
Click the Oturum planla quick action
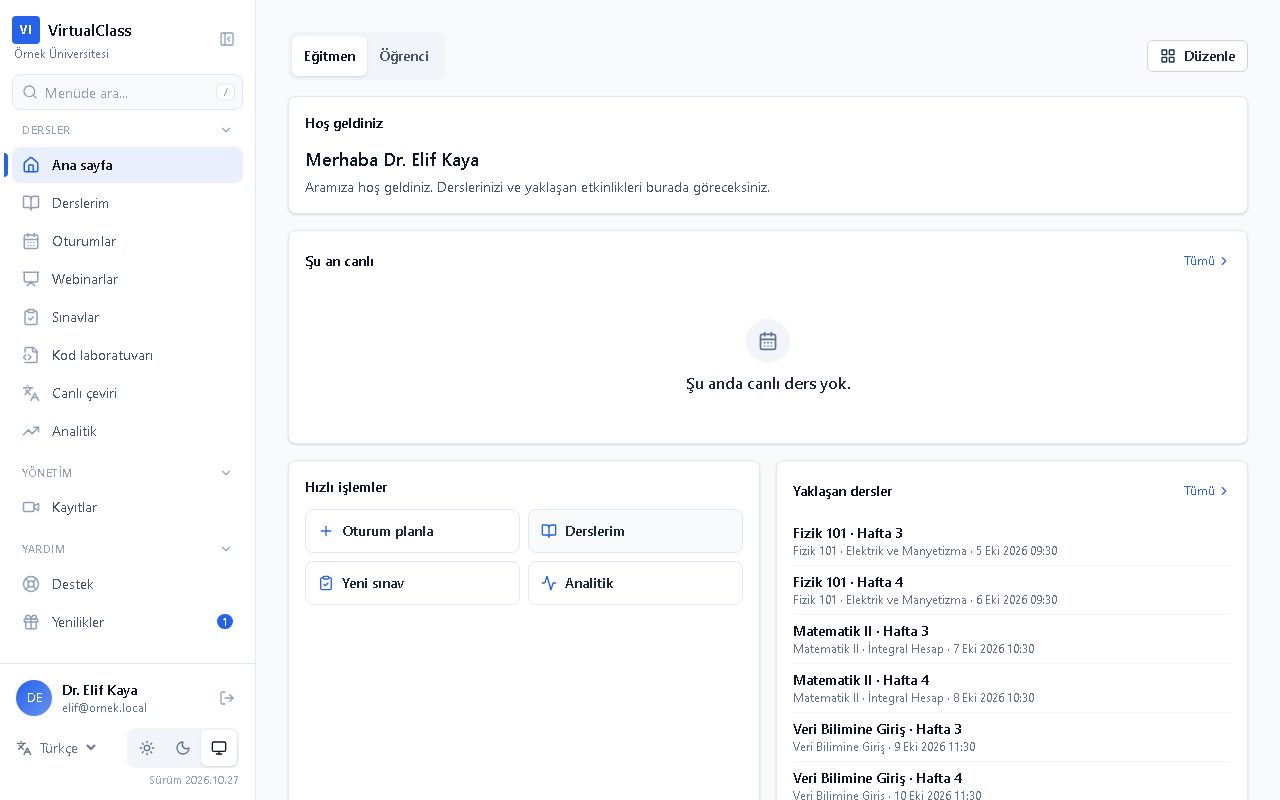pyautogui.click(x=412, y=531)
